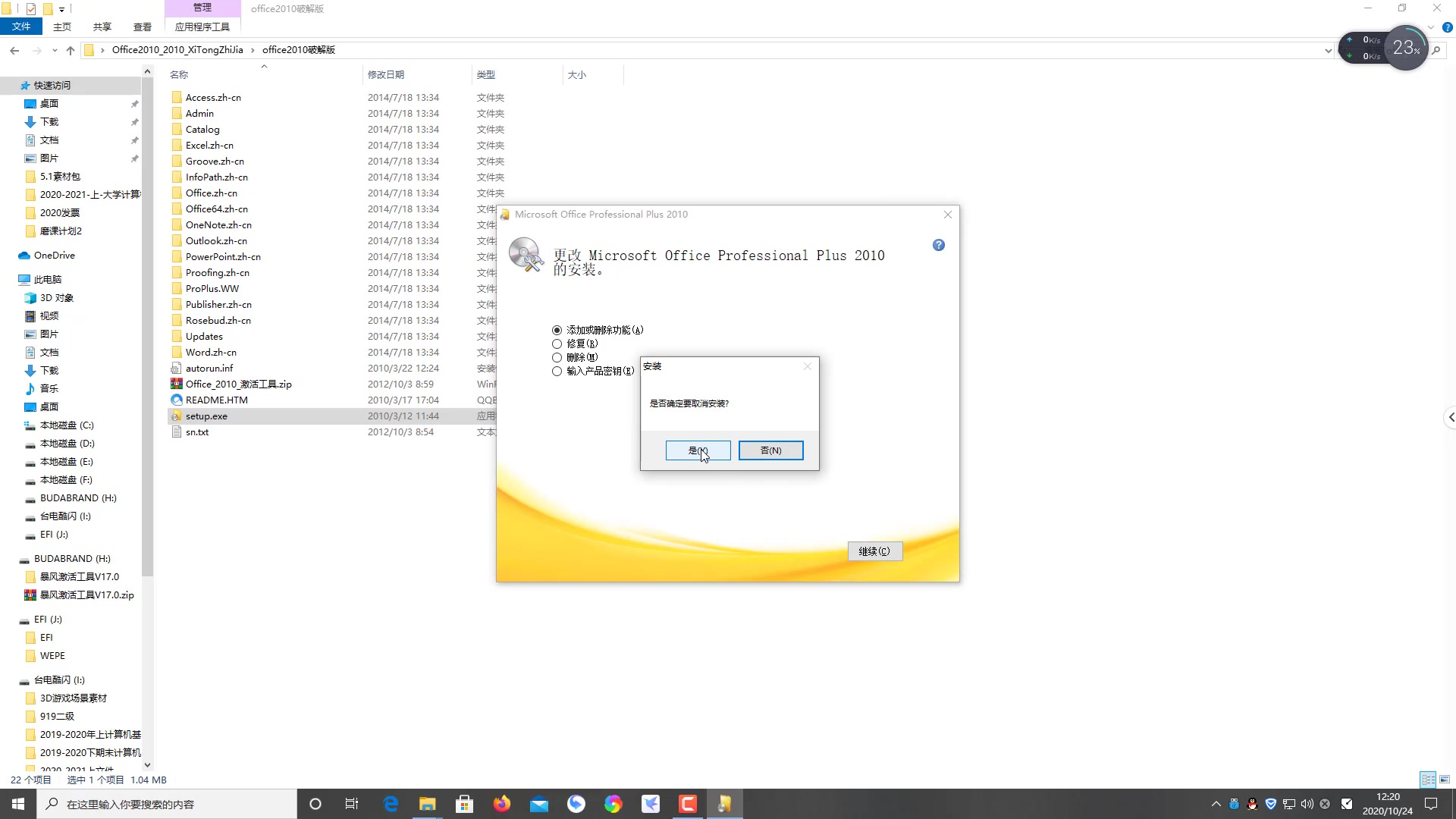This screenshot has height=819, width=1456.
Task: Open the 共享 ribbon tab
Action: (x=102, y=27)
